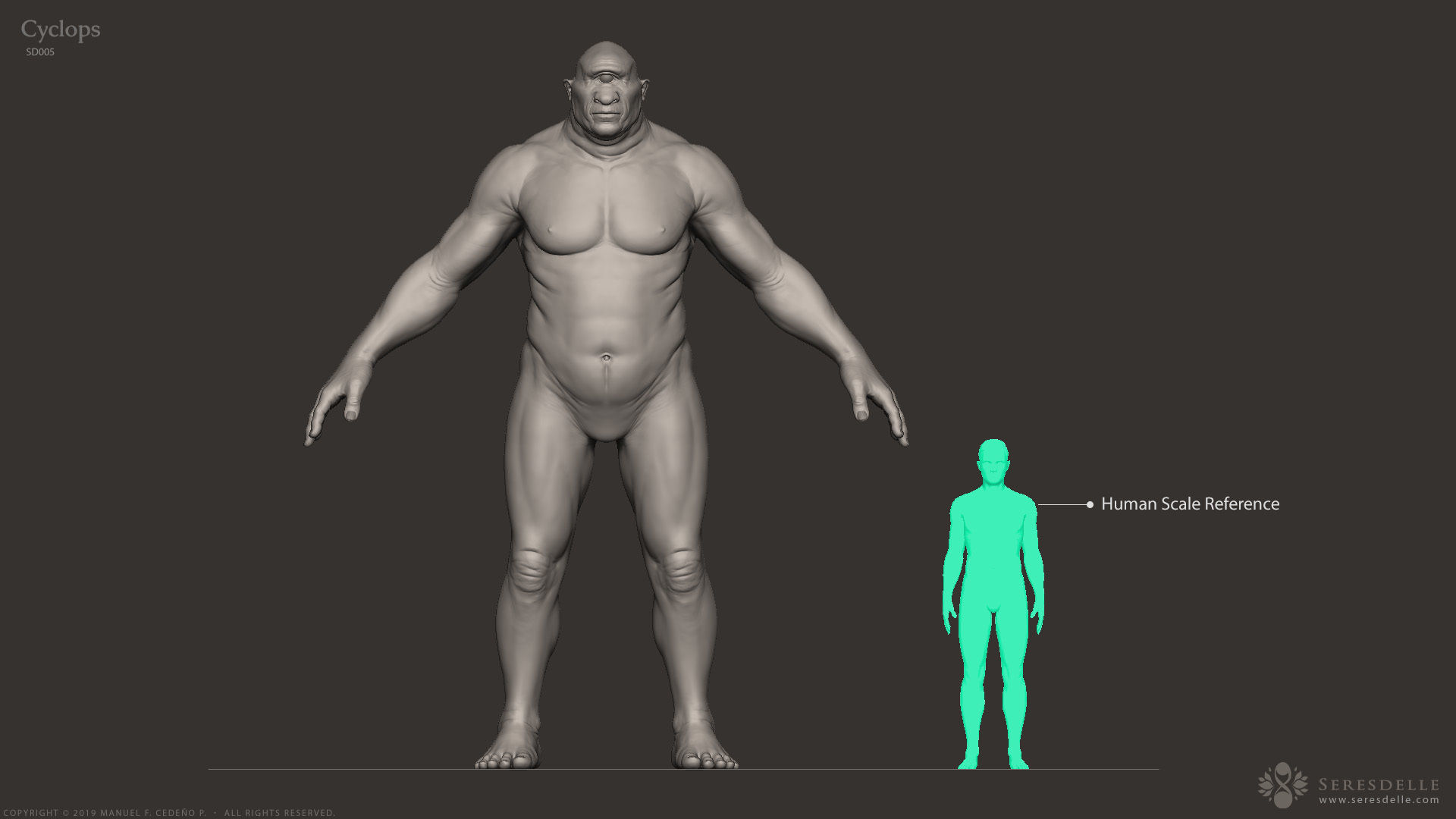Click the SD005 model code
1456x819 pixels.
coord(40,52)
